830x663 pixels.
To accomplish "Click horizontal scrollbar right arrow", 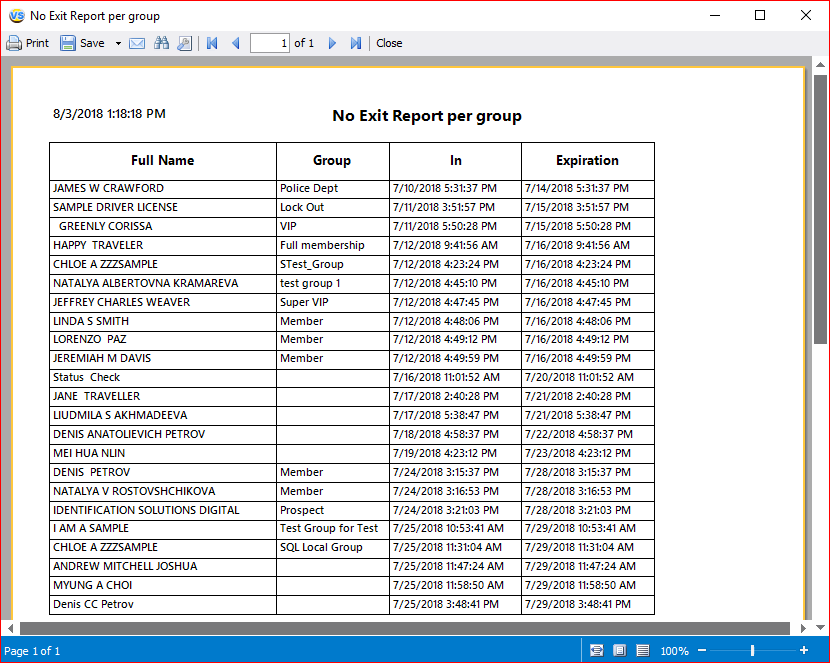I will click(804, 628).
